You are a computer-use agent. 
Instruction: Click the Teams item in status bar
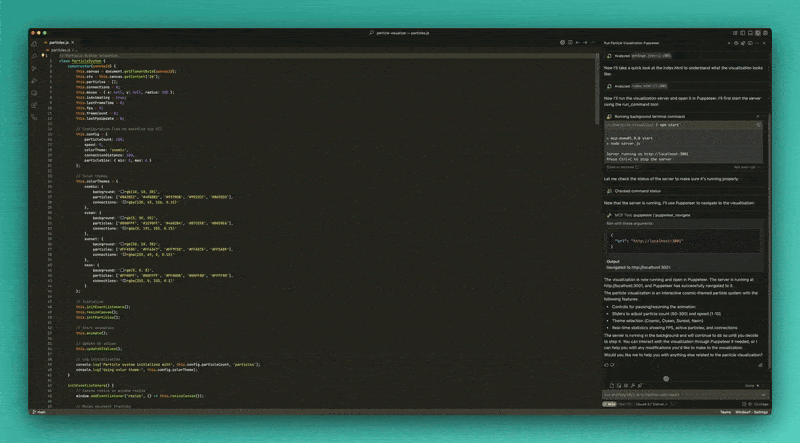pyautogui.click(x=725, y=411)
